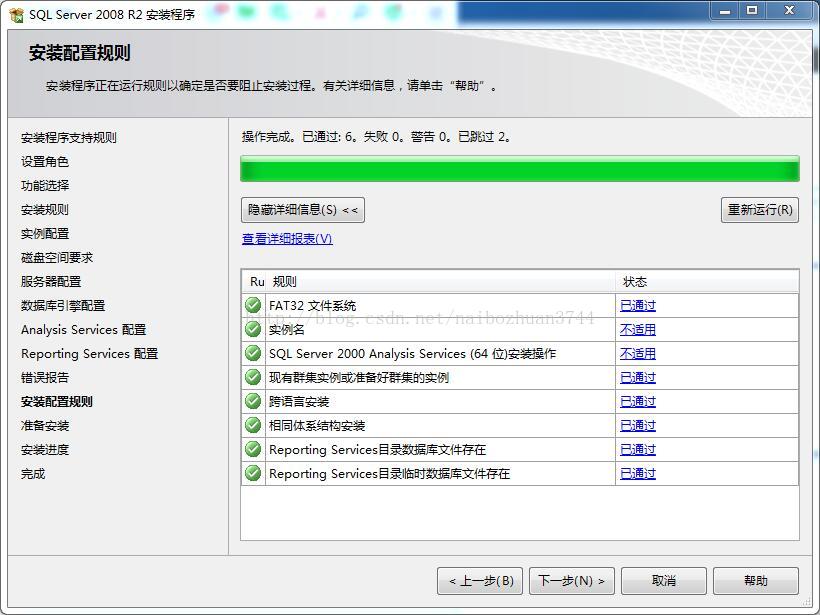
Task: Select 服务器配置 step in sidebar
Action: (x=51, y=282)
